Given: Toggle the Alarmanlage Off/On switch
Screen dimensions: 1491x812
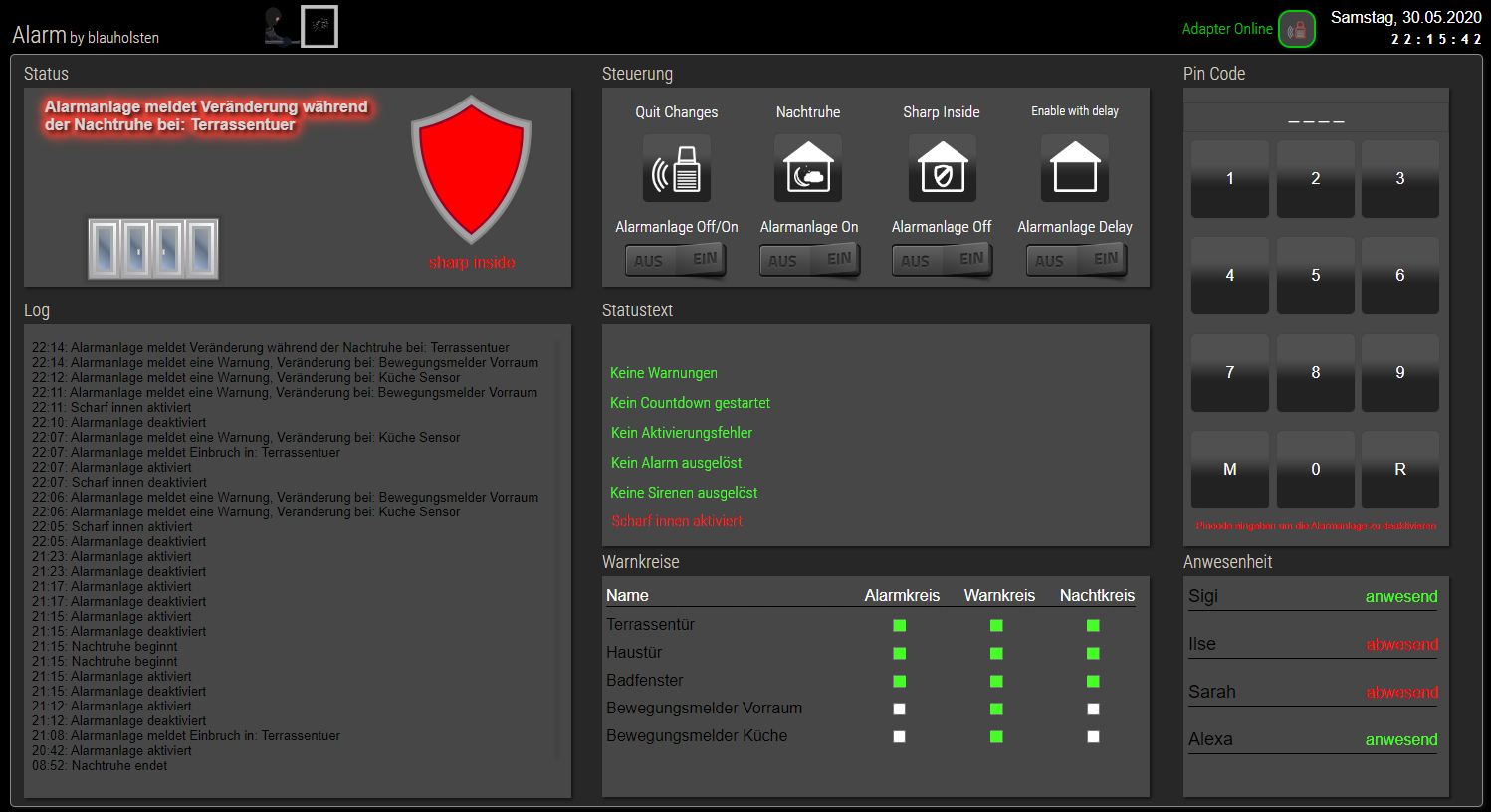Looking at the screenshot, I should coord(677,260).
